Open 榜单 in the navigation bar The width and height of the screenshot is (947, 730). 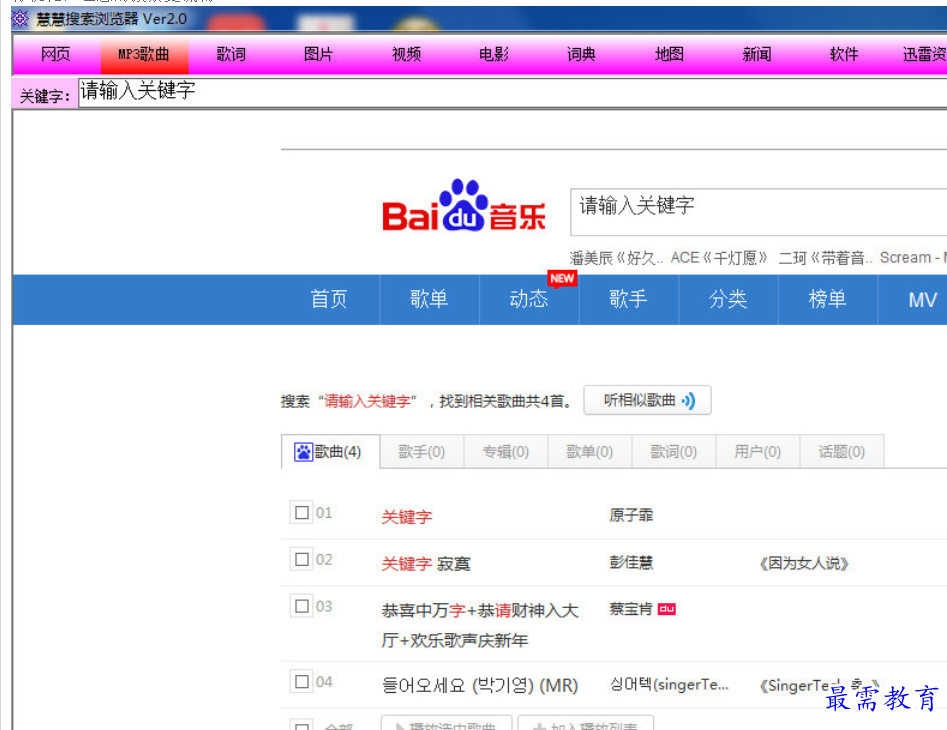click(x=827, y=299)
